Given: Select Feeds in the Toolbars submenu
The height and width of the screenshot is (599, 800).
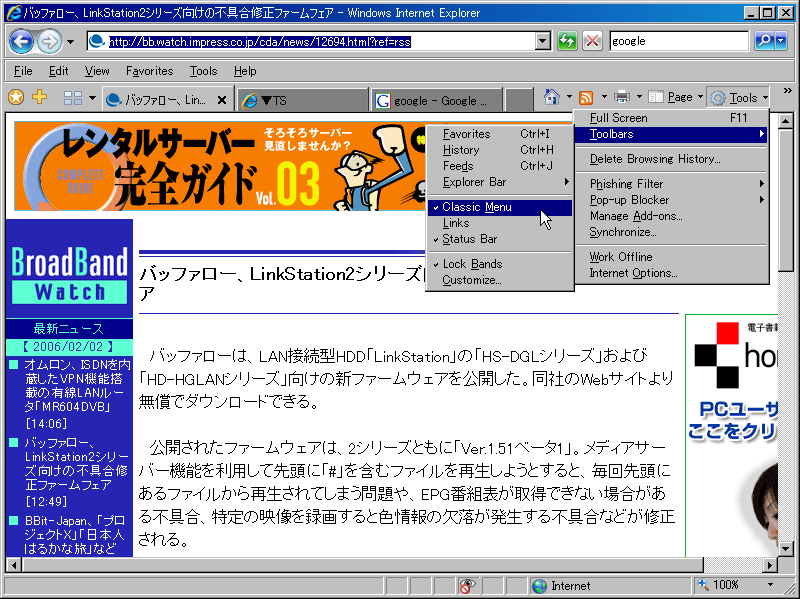Looking at the screenshot, I should (500, 166).
